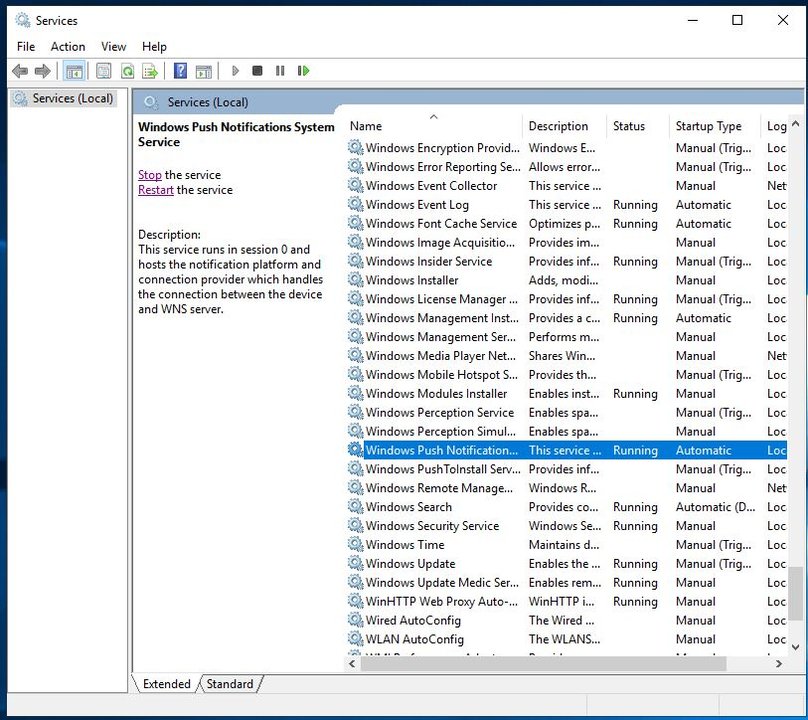Select the Windows Perception Service row

click(x=566, y=412)
